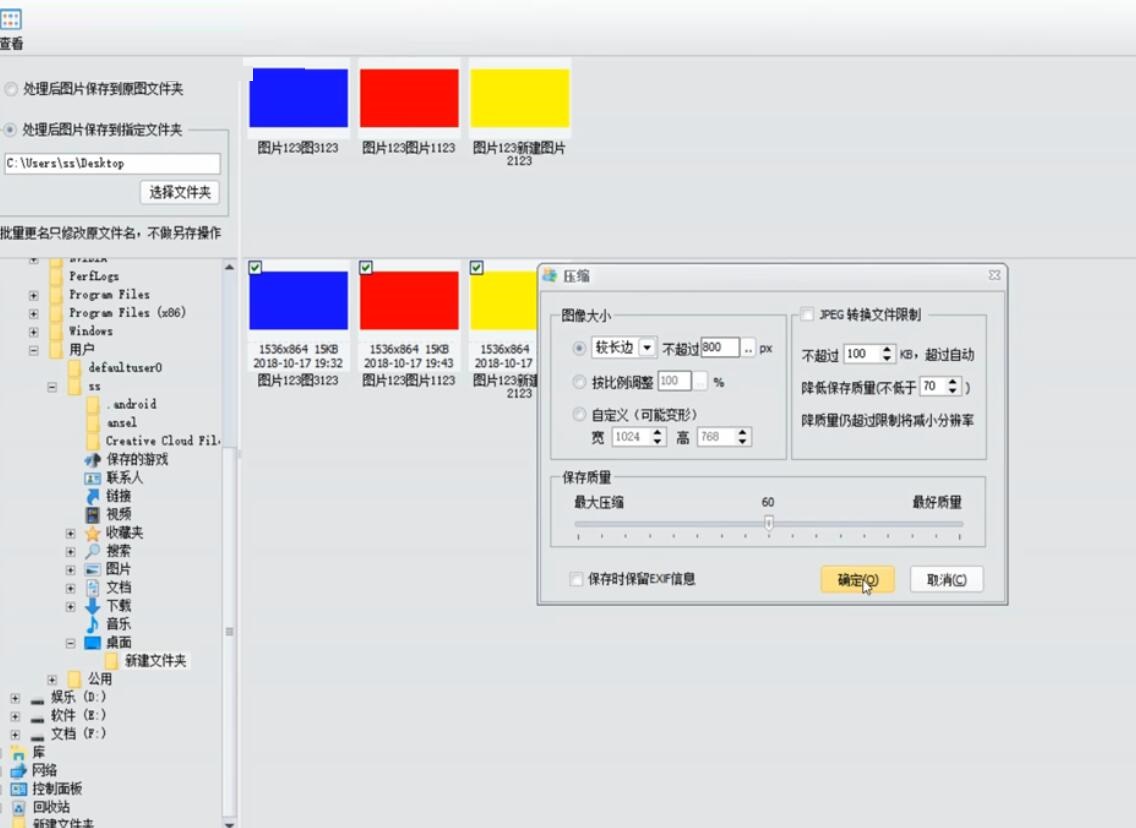Image resolution: width=1136 pixels, height=828 pixels.
Task: Close the 压缩 dialog
Action: [994, 275]
